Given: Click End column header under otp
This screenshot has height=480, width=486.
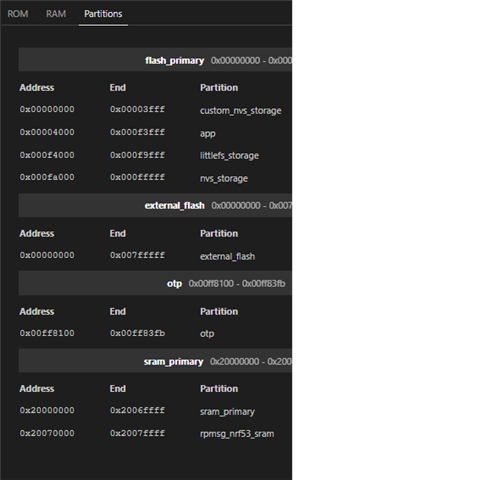Looking at the screenshot, I should coord(118,311).
